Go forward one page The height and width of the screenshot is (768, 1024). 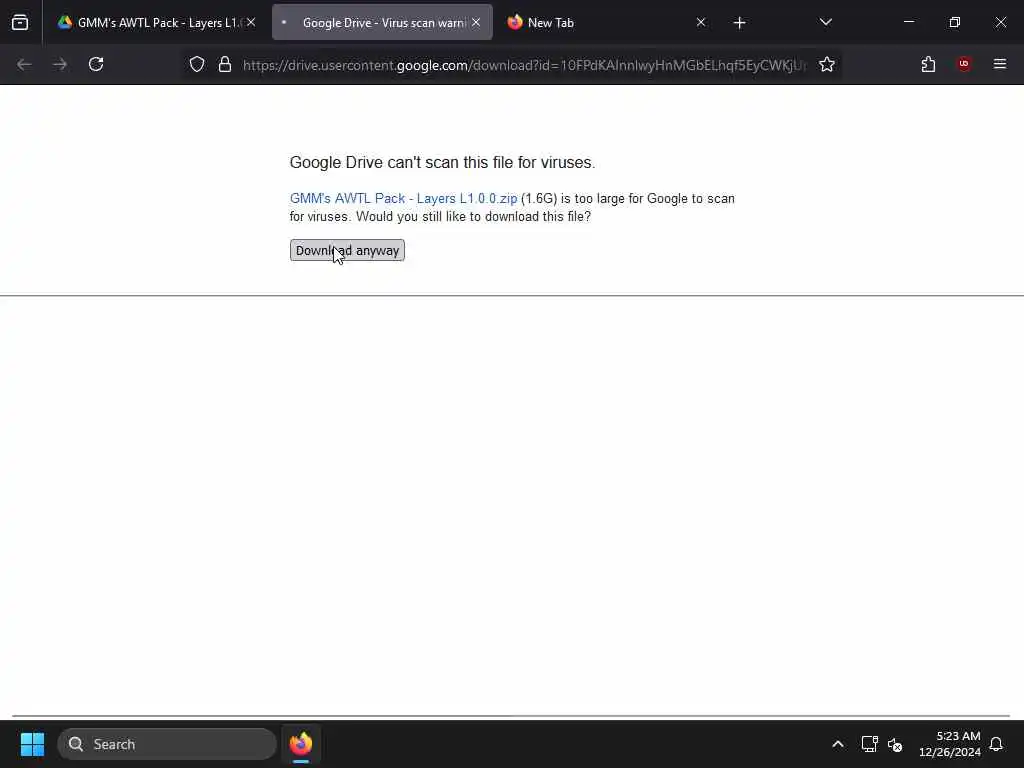point(60,64)
